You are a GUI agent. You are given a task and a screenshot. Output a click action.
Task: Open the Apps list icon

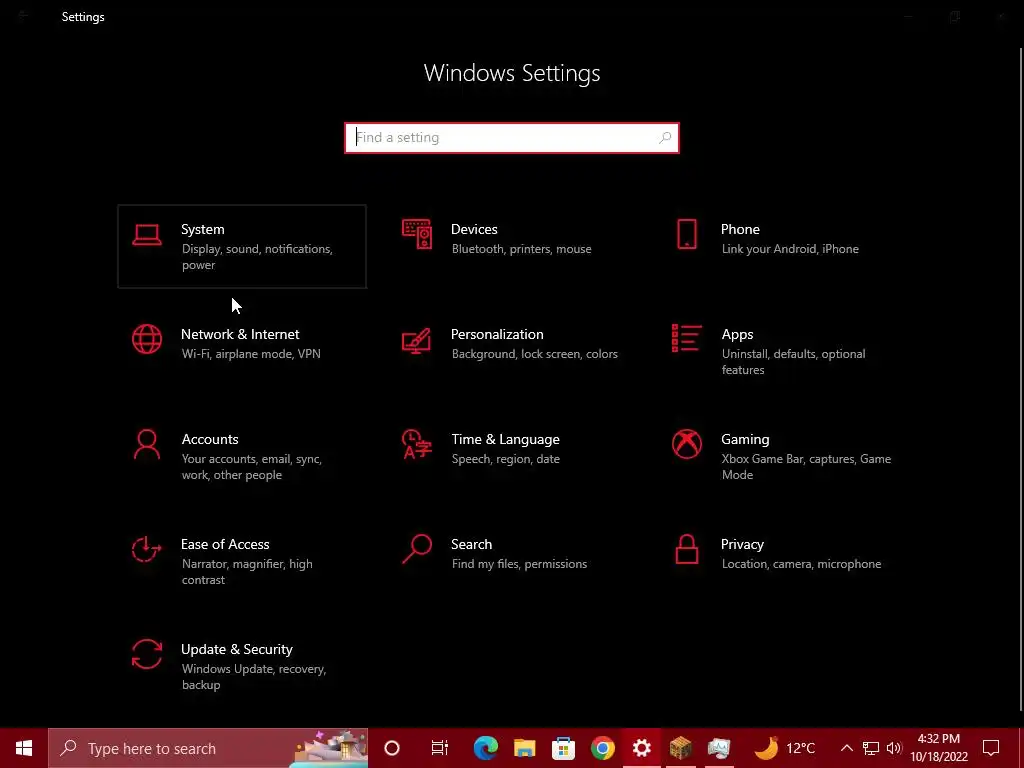tap(686, 338)
